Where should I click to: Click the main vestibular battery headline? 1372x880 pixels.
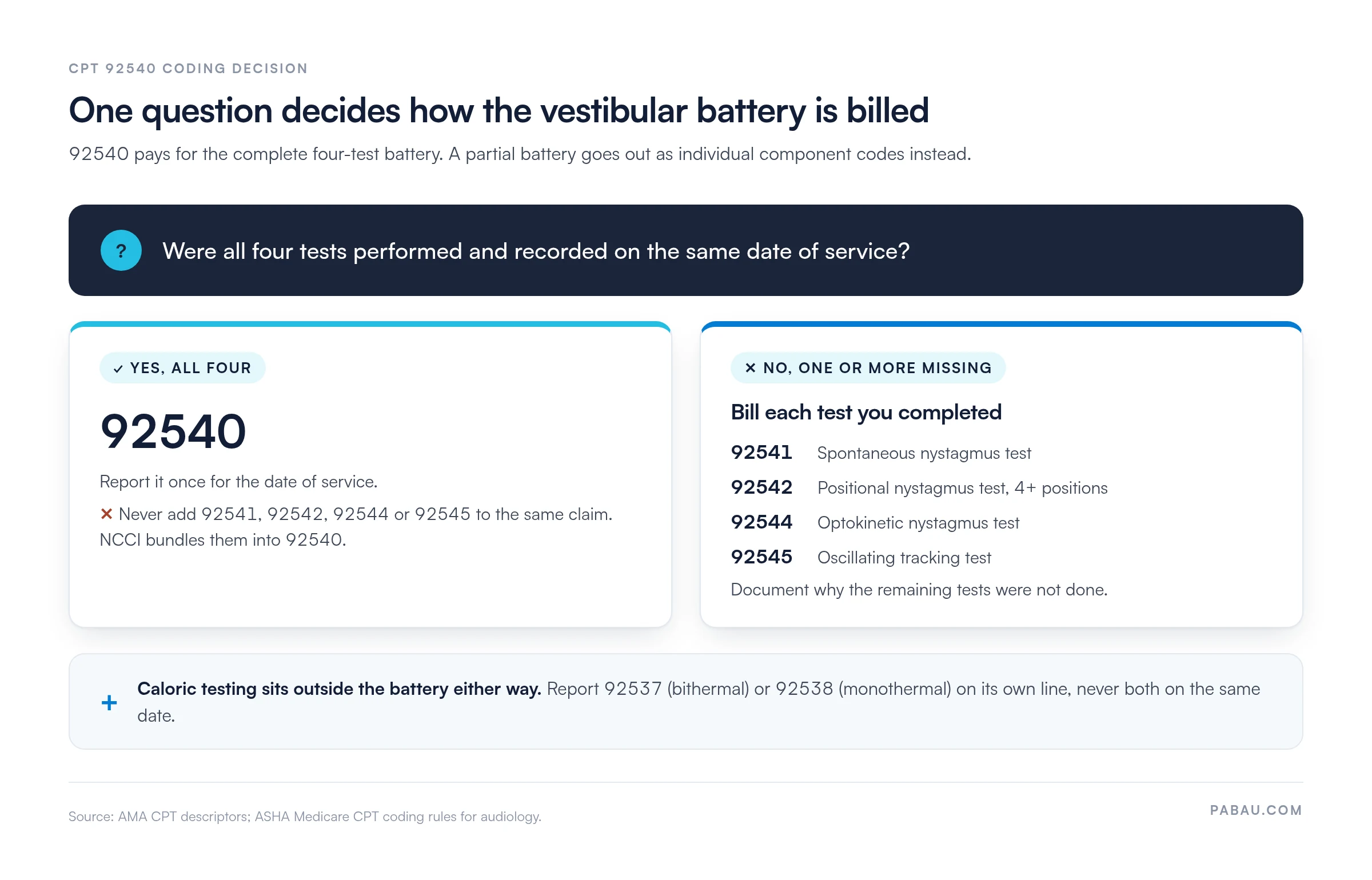[498, 110]
